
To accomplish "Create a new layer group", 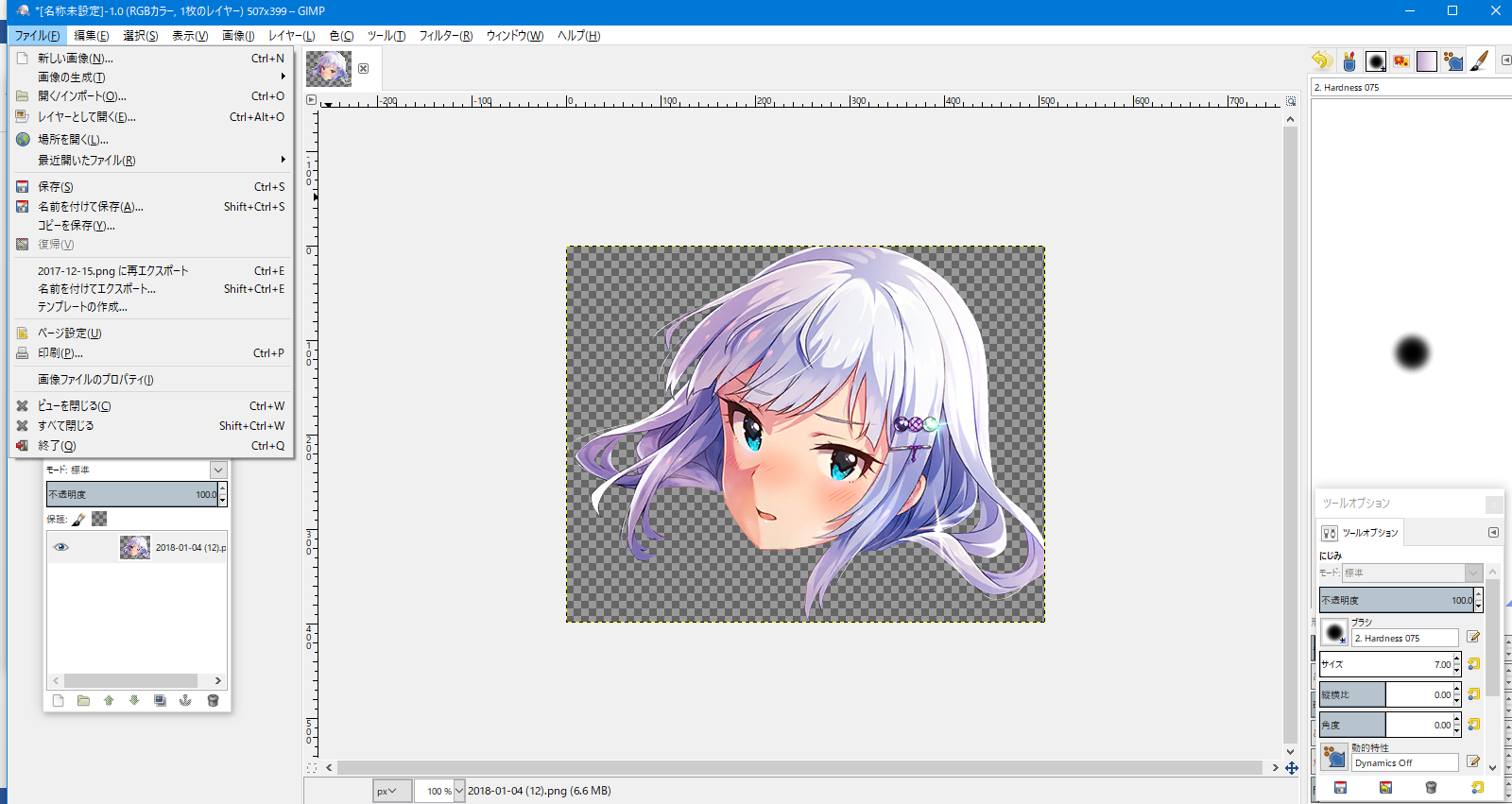I will [83, 700].
